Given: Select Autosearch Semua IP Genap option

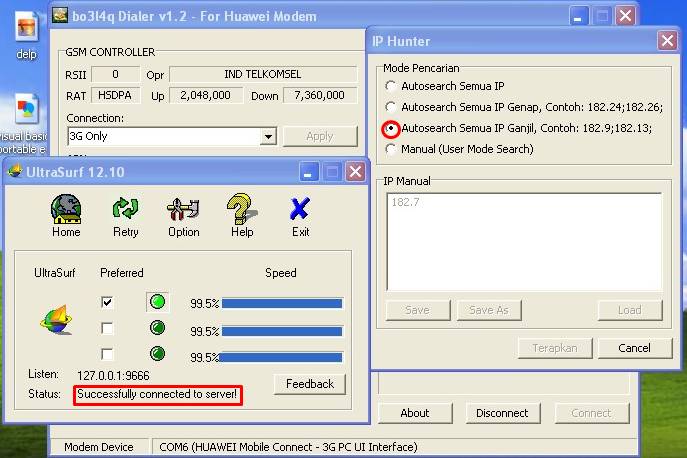Looking at the screenshot, I should point(391,107).
